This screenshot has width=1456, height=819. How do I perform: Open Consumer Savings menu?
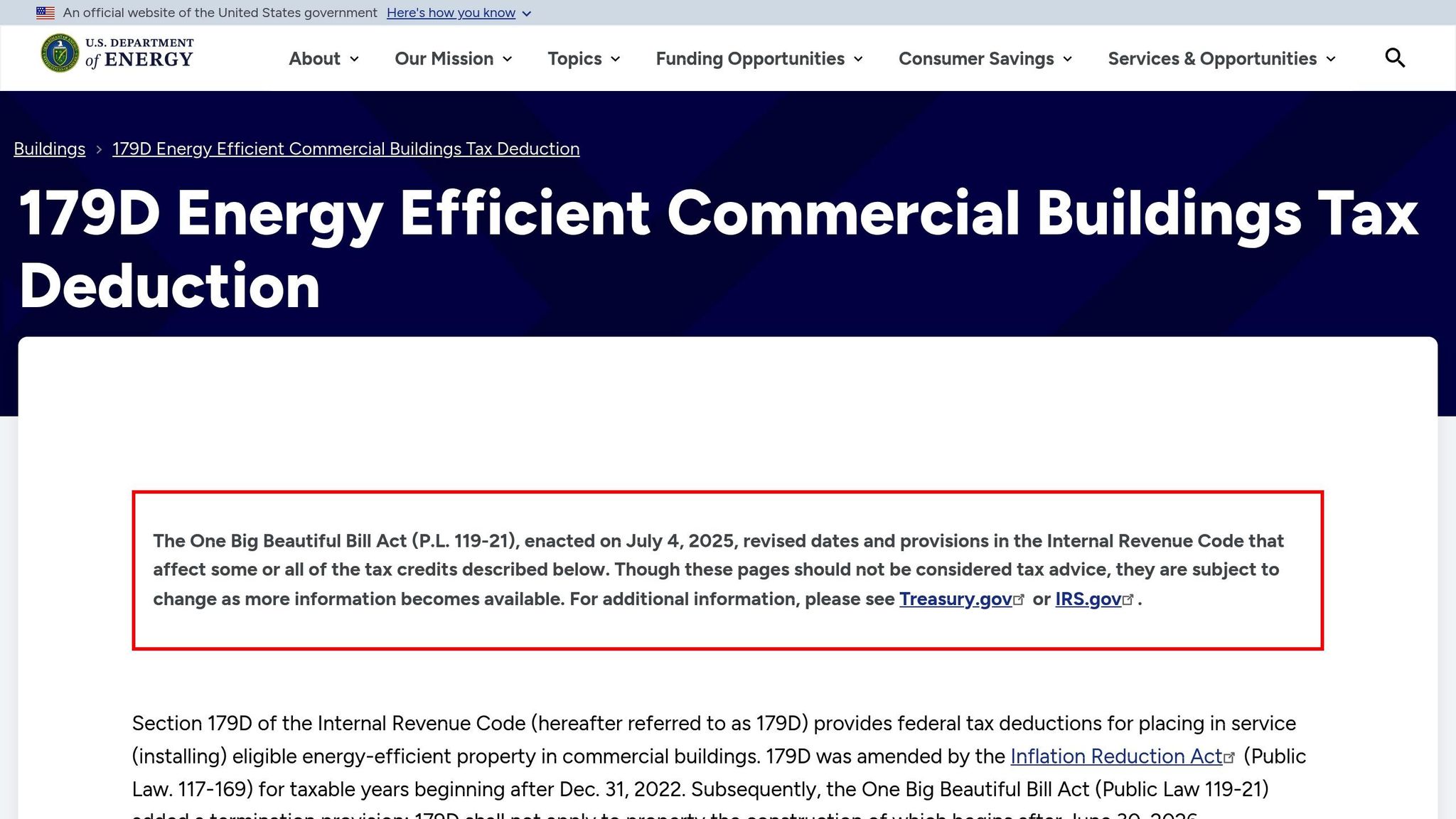(985, 59)
